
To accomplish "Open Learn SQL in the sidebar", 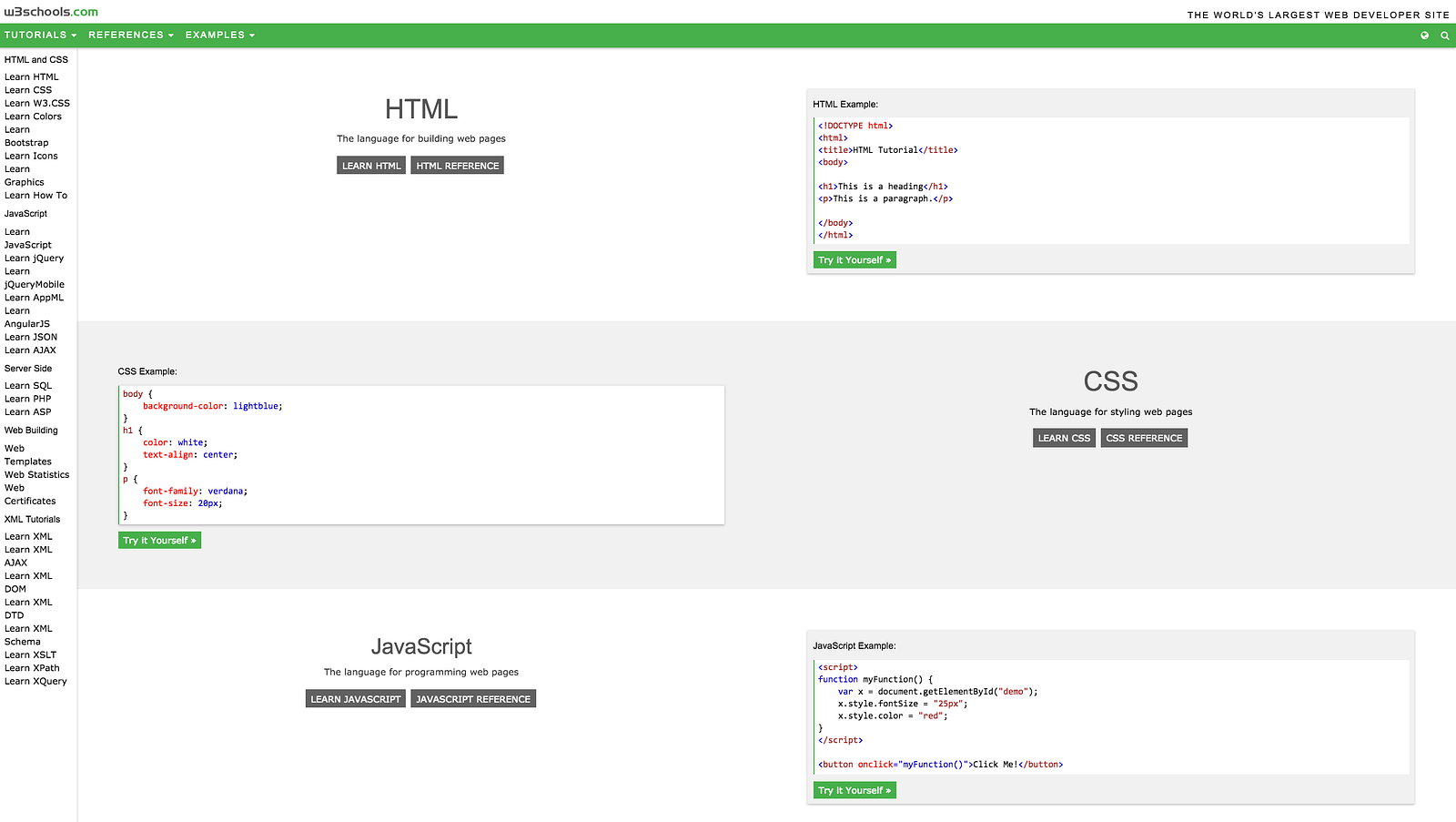I will tap(28, 386).
